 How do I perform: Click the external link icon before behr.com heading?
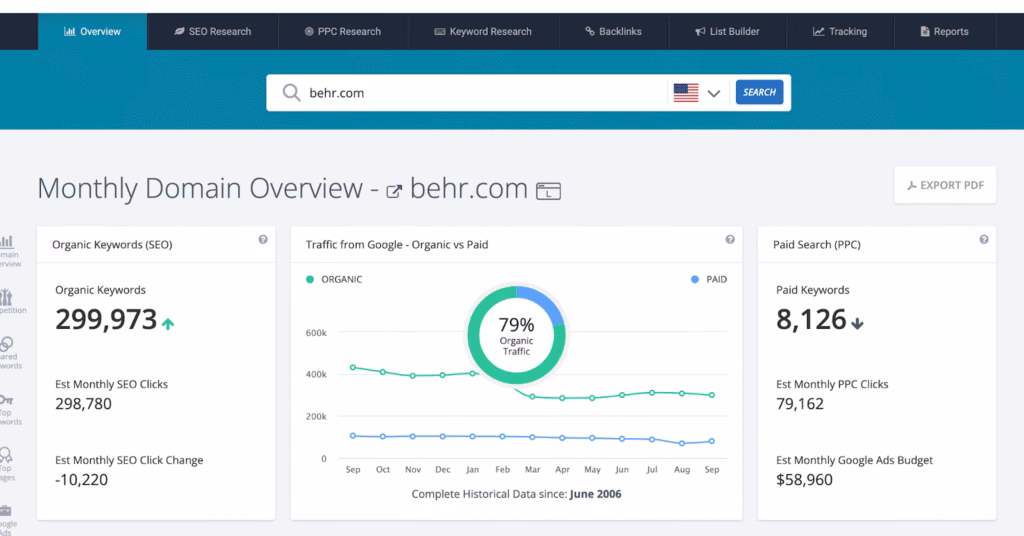pos(394,190)
